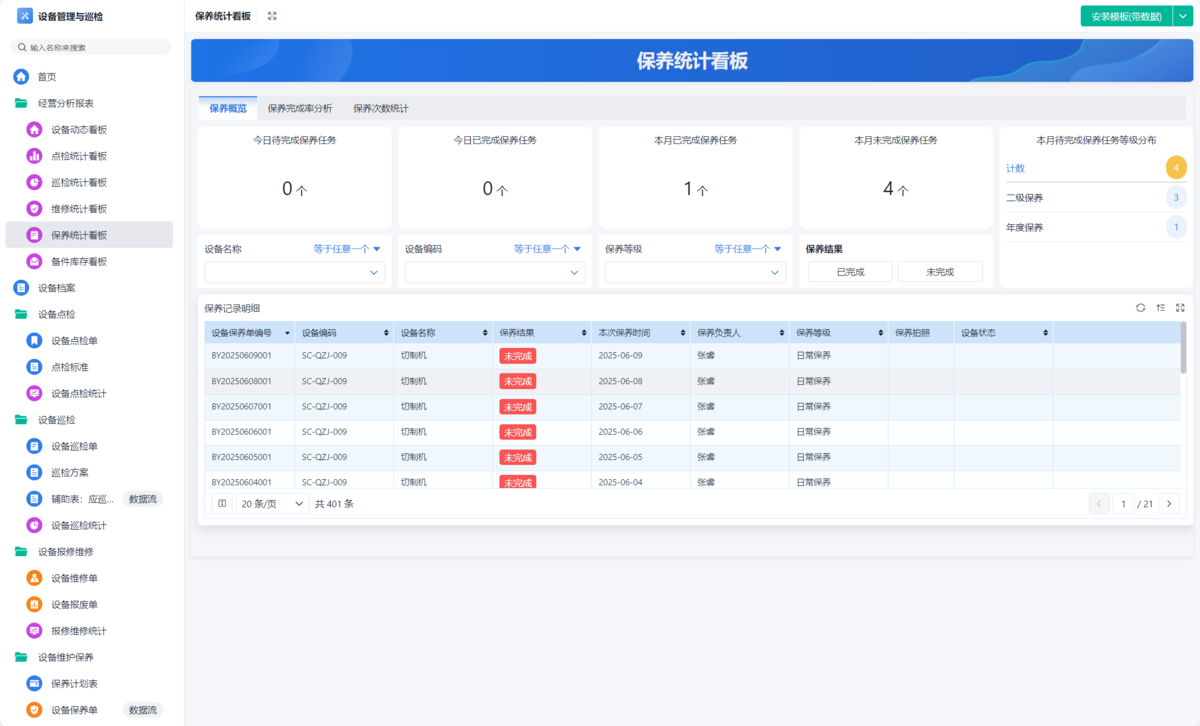Open 设备点检单 icon
Screen dimensions: 1200x726
tap(34, 341)
